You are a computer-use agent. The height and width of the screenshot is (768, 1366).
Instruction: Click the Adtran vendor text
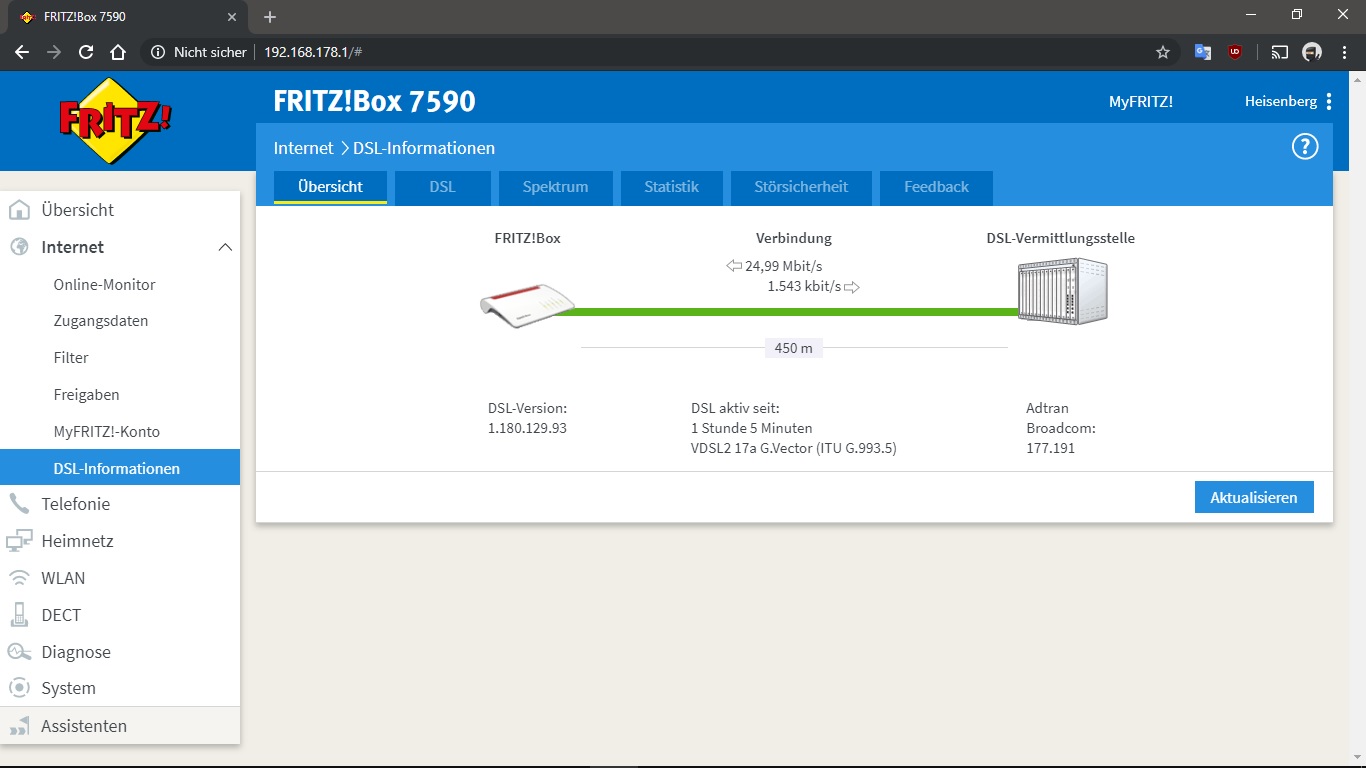[x=1047, y=408]
